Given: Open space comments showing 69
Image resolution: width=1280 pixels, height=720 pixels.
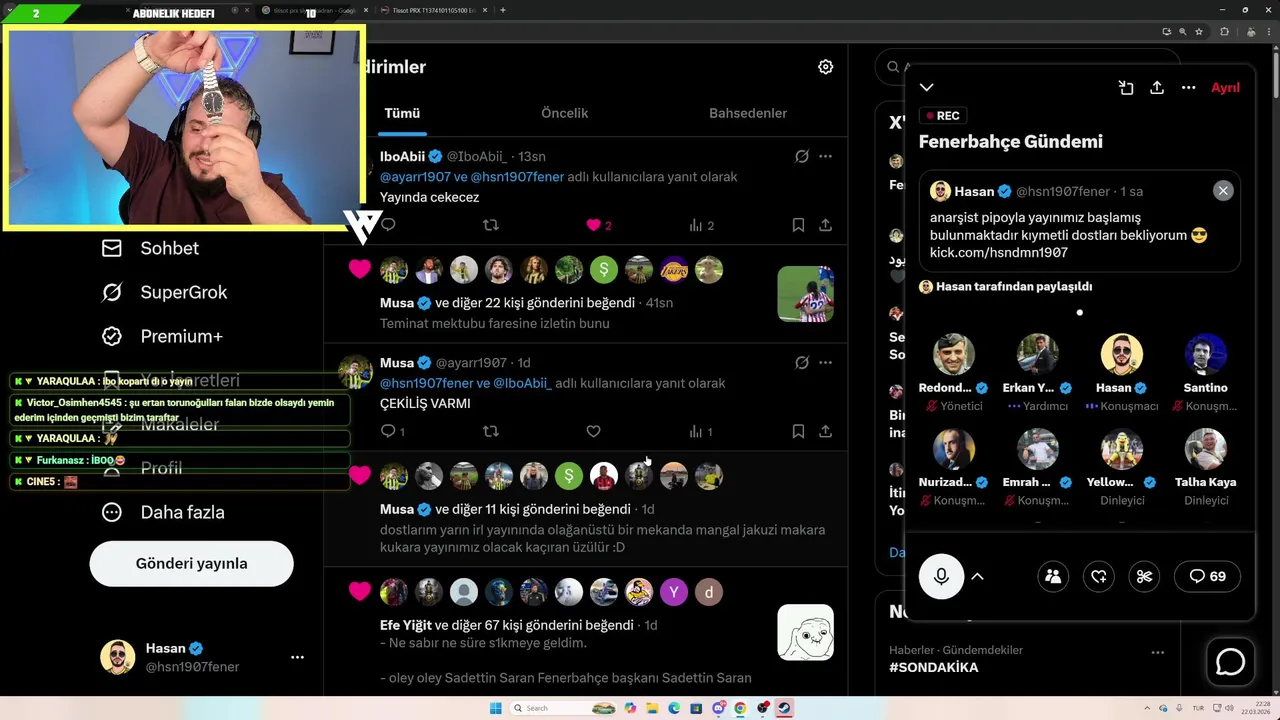Looking at the screenshot, I should click(1207, 576).
